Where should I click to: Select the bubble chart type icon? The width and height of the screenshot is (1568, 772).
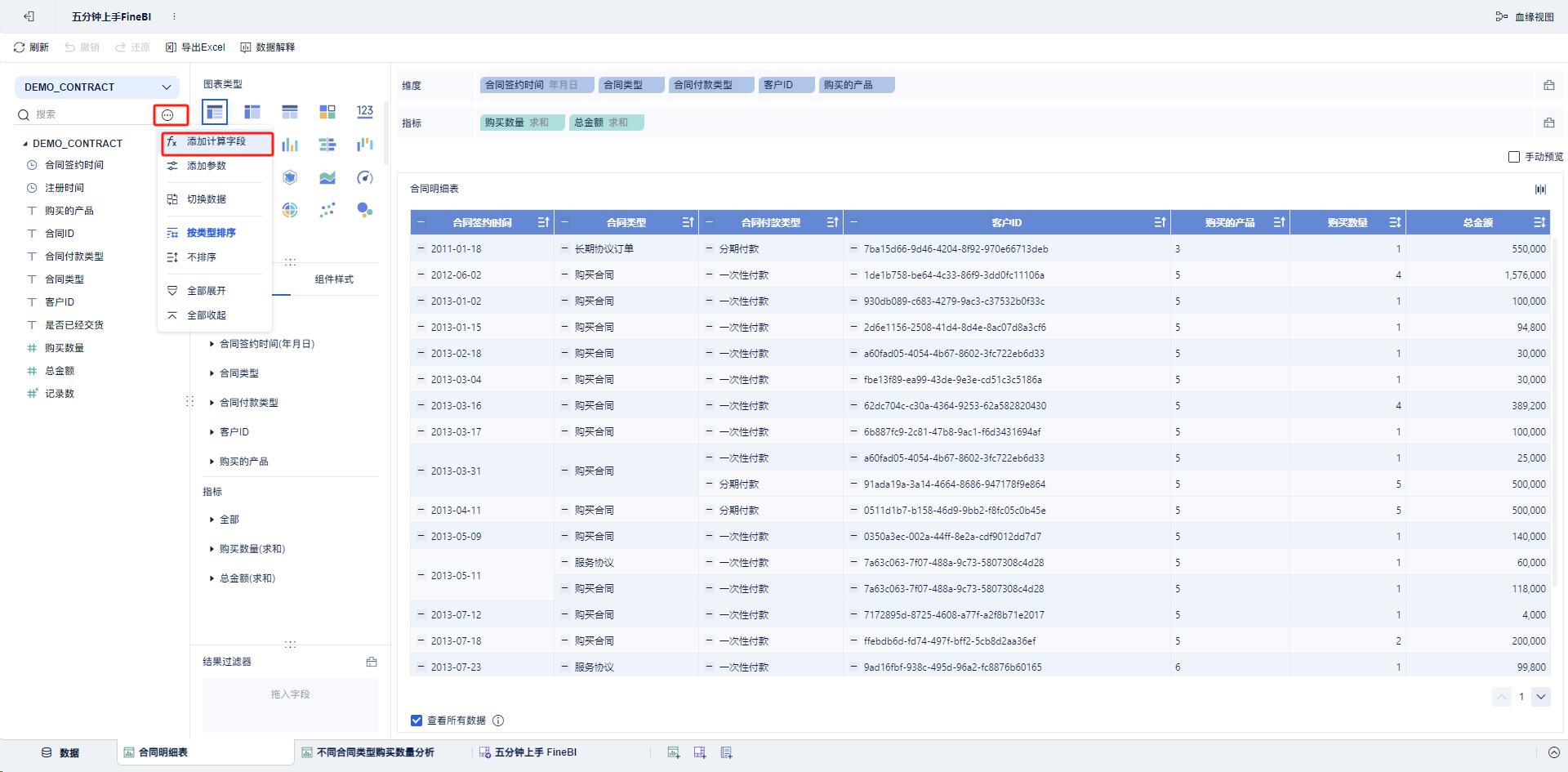pyautogui.click(x=365, y=210)
